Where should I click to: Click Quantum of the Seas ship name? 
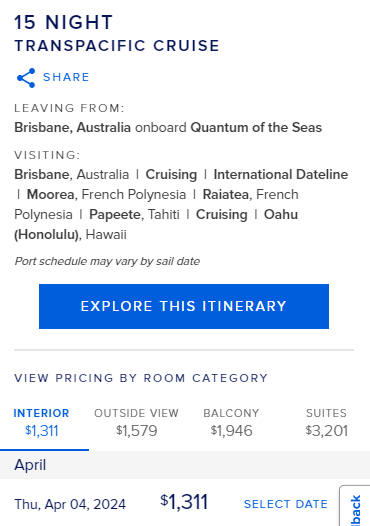(x=256, y=127)
